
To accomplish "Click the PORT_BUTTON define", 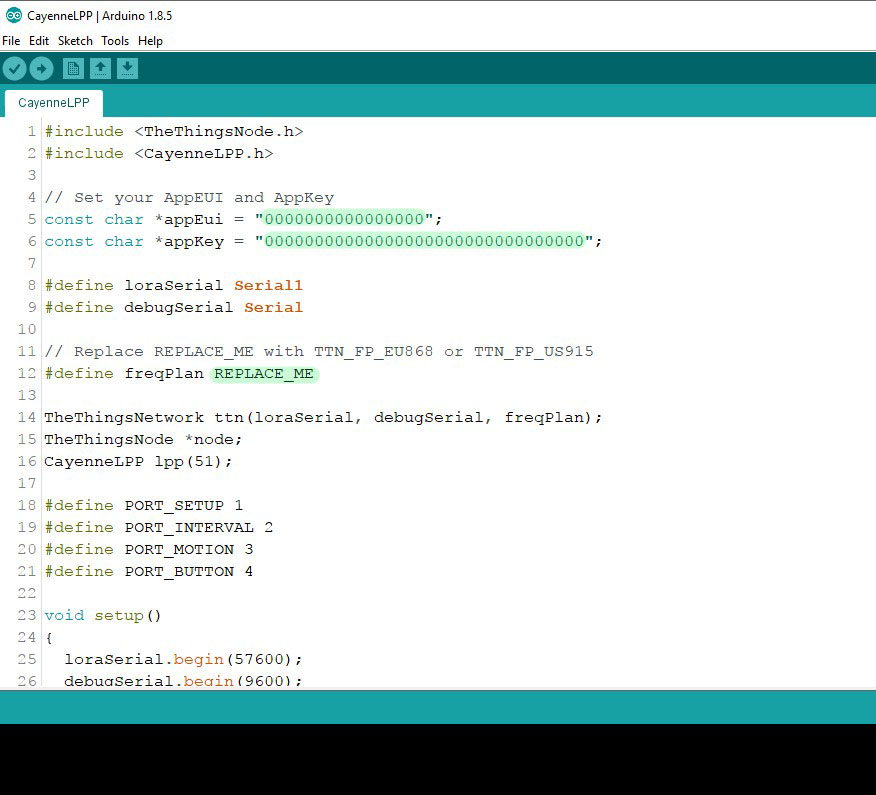I will click(149, 572).
